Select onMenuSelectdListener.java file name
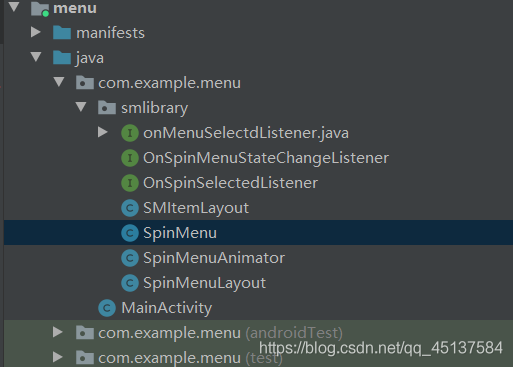Viewport: 513px width, 367px height. pos(246,133)
